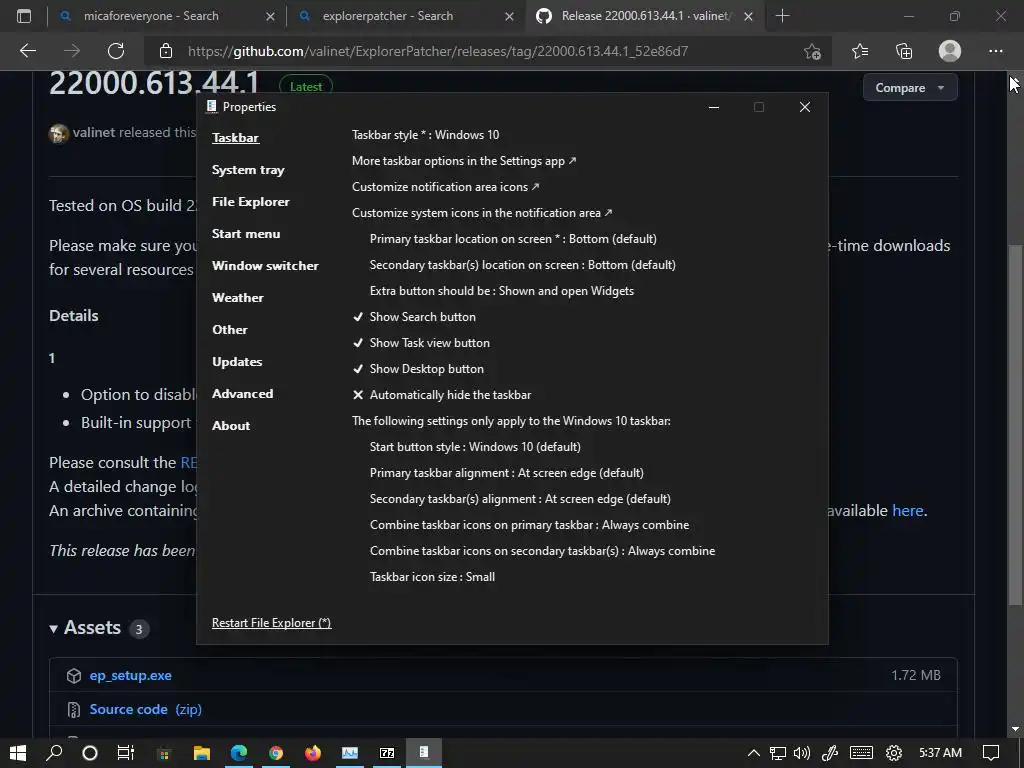Open Firefox icon on taskbar

(x=313, y=753)
